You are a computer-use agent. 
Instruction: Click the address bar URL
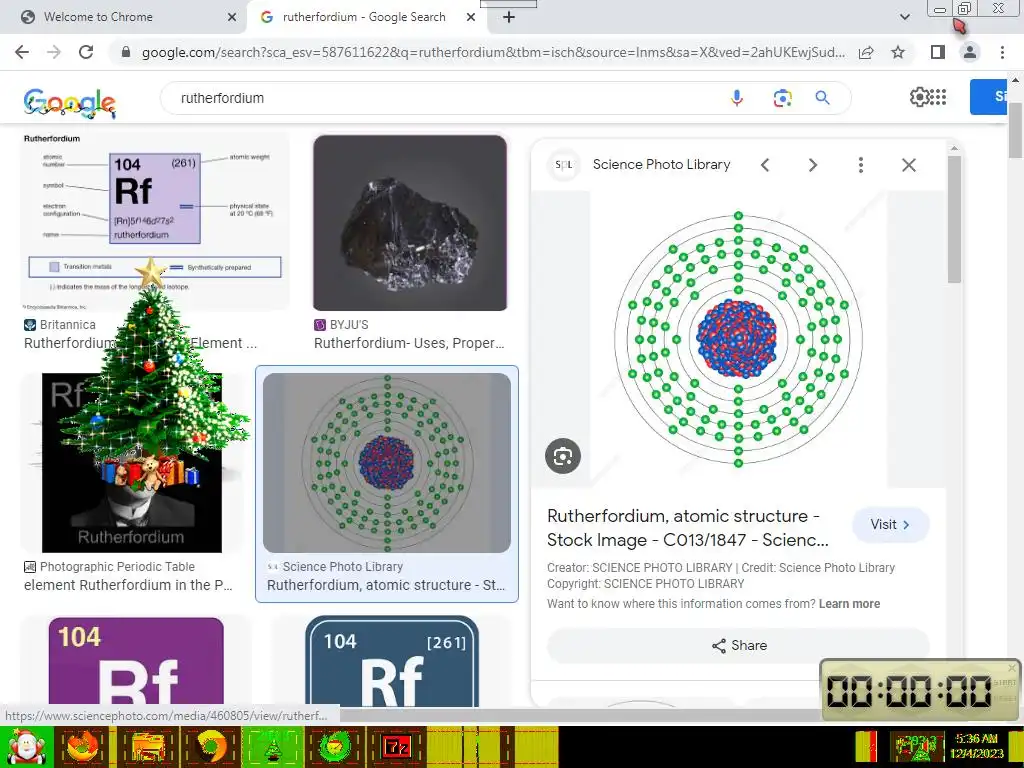pos(493,52)
